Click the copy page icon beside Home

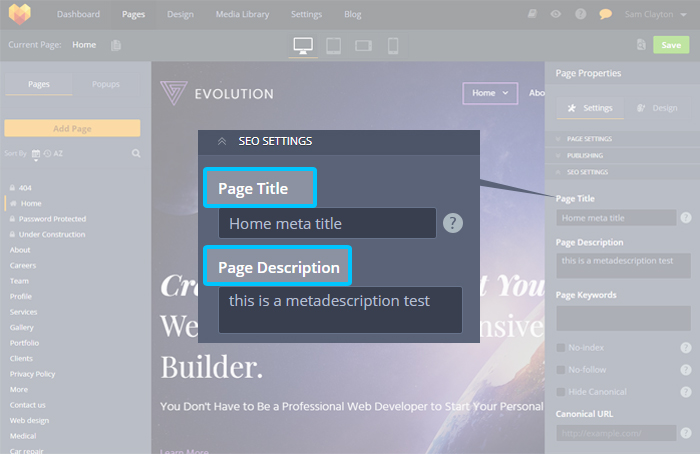click(116, 45)
